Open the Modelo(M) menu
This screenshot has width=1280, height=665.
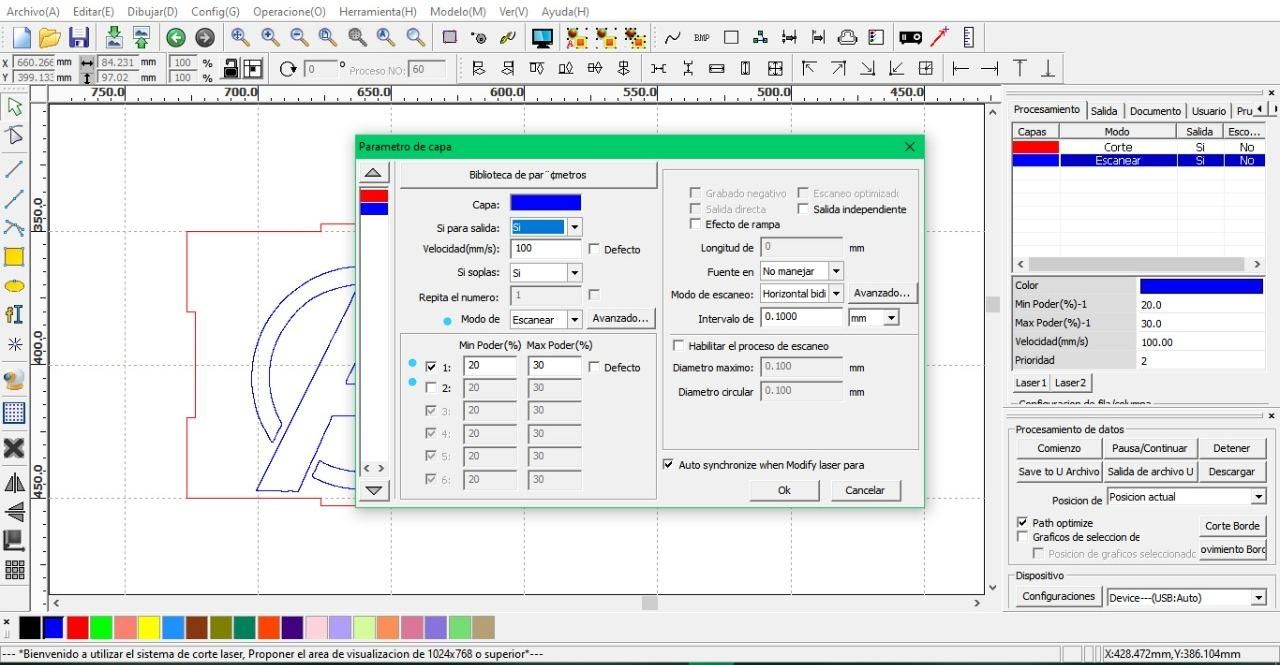[x=458, y=11]
